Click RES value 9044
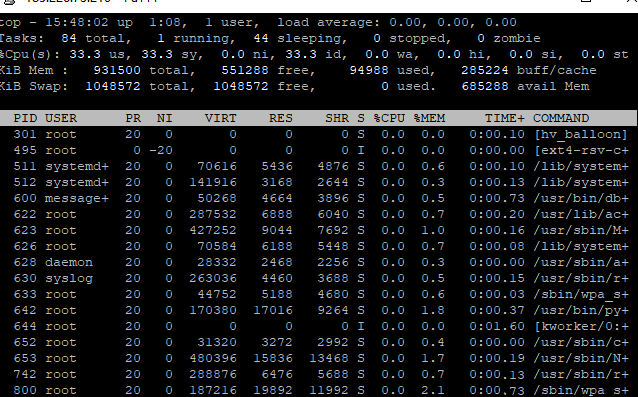This screenshot has width=638, height=397. (277, 230)
